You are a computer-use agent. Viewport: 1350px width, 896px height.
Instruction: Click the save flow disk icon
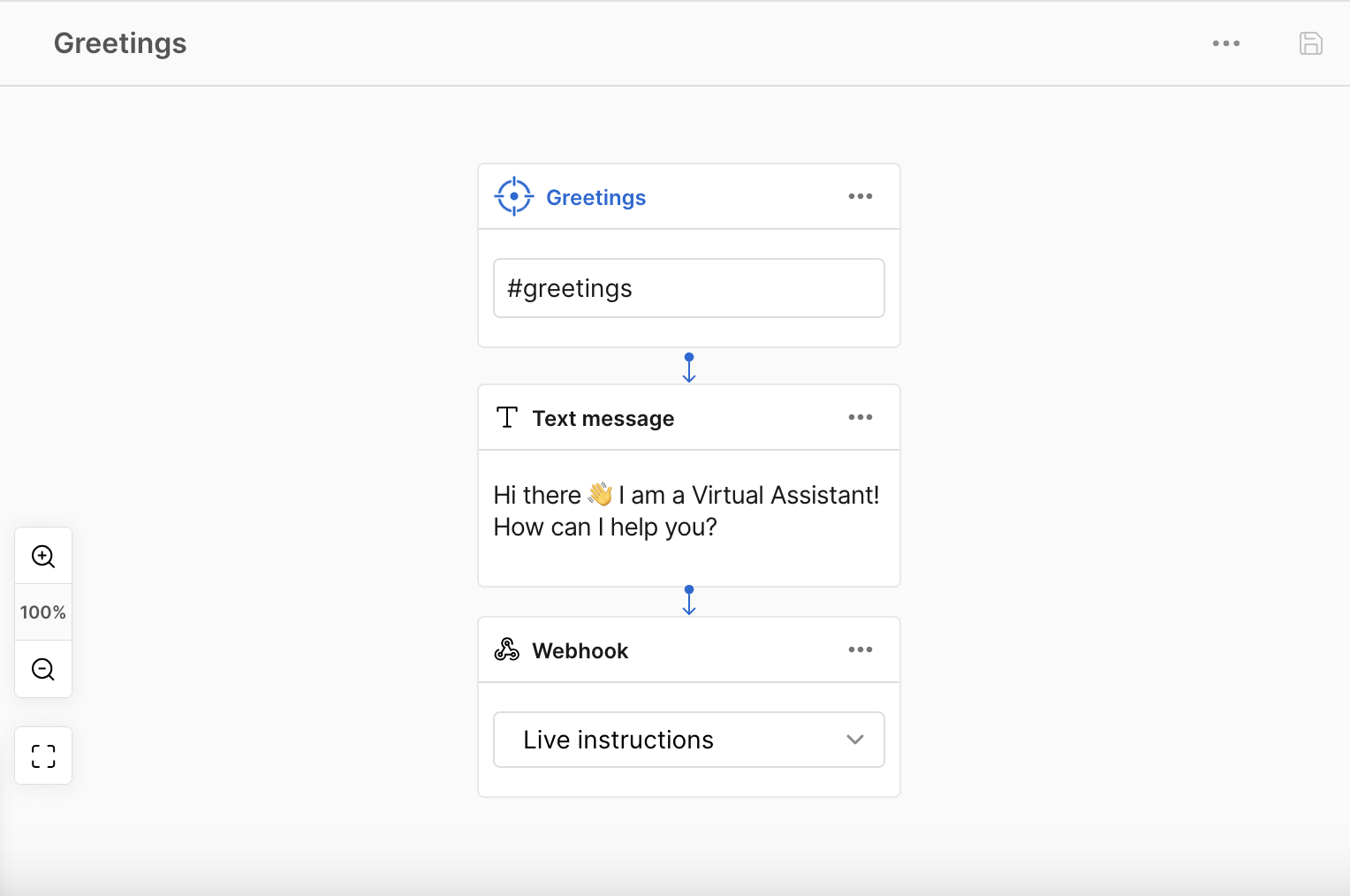point(1310,43)
